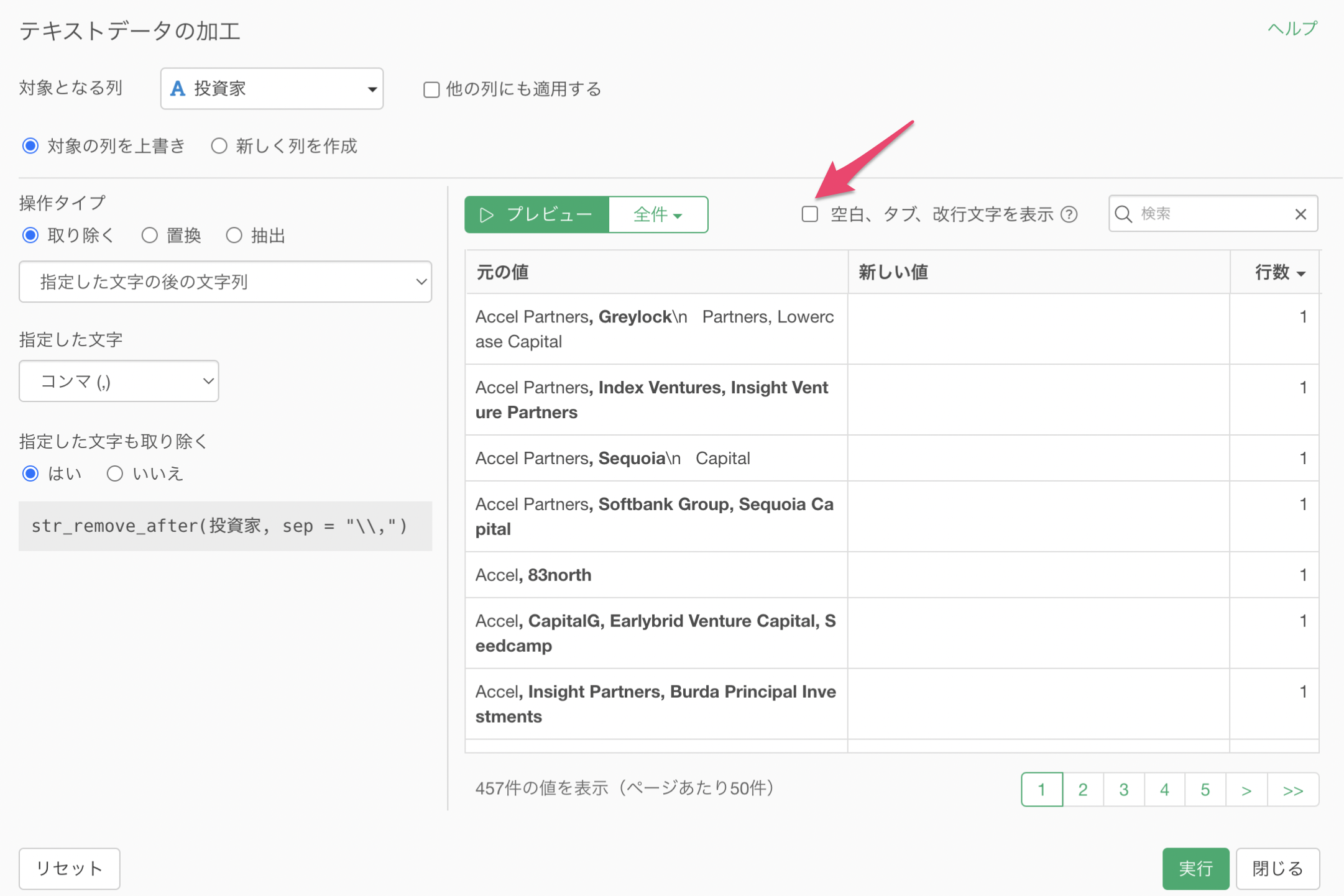The height and width of the screenshot is (896, 1344).
Task: Go to page 3 of results
Action: [1124, 790]
